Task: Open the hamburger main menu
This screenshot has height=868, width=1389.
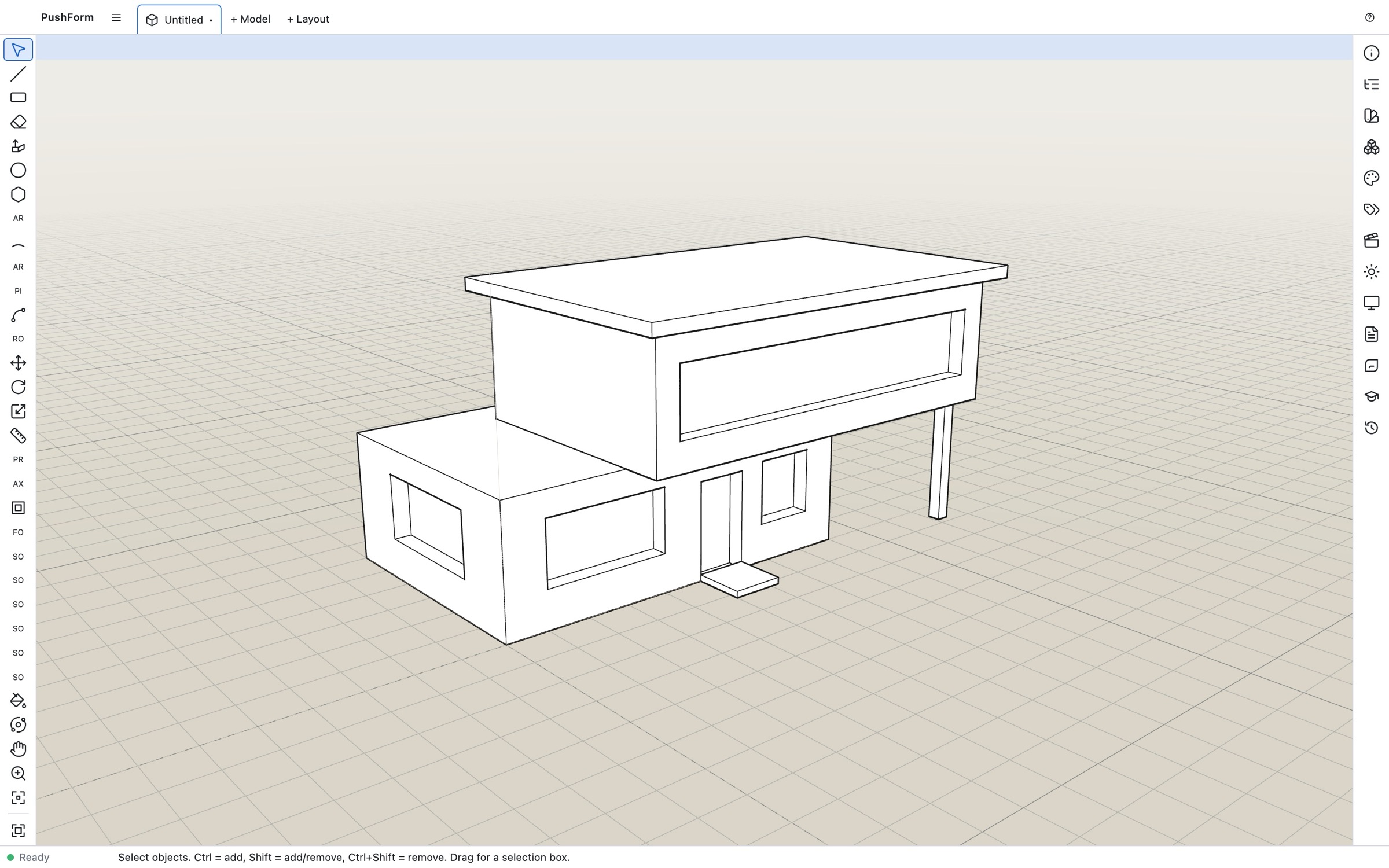Action: [116, 17]
